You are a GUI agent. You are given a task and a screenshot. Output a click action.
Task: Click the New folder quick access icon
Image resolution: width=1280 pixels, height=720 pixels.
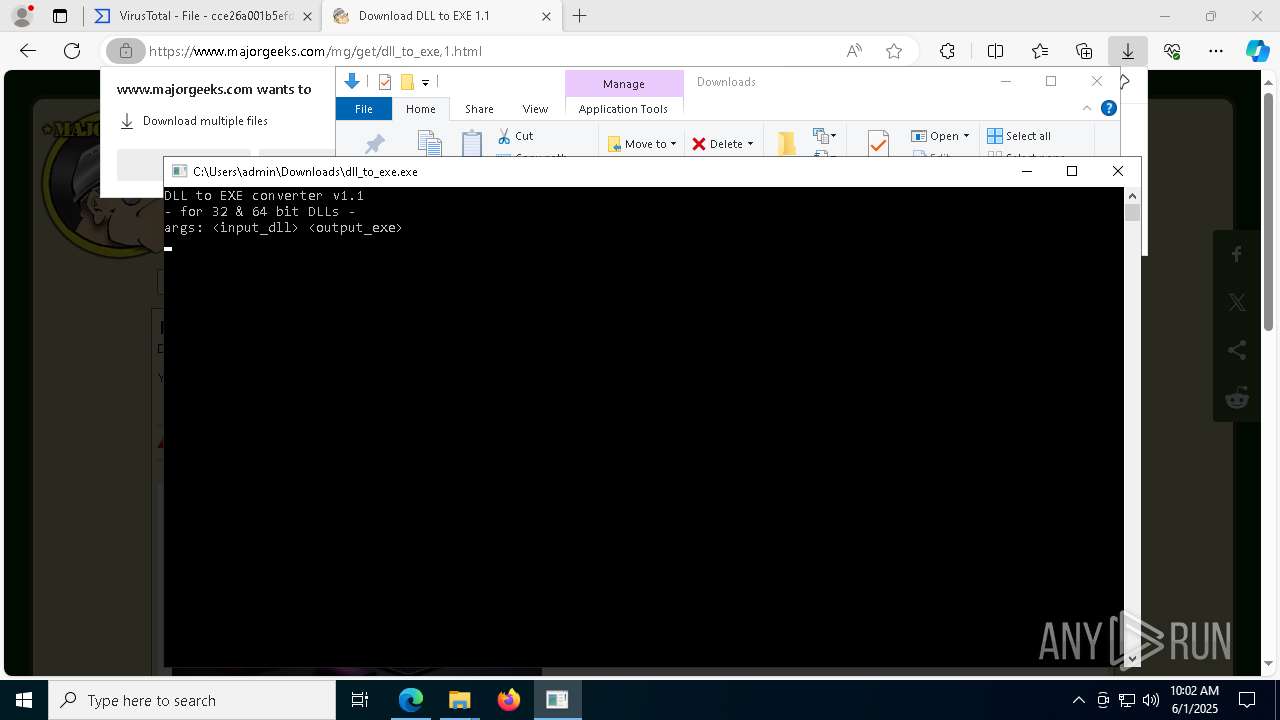click(407, 83)
